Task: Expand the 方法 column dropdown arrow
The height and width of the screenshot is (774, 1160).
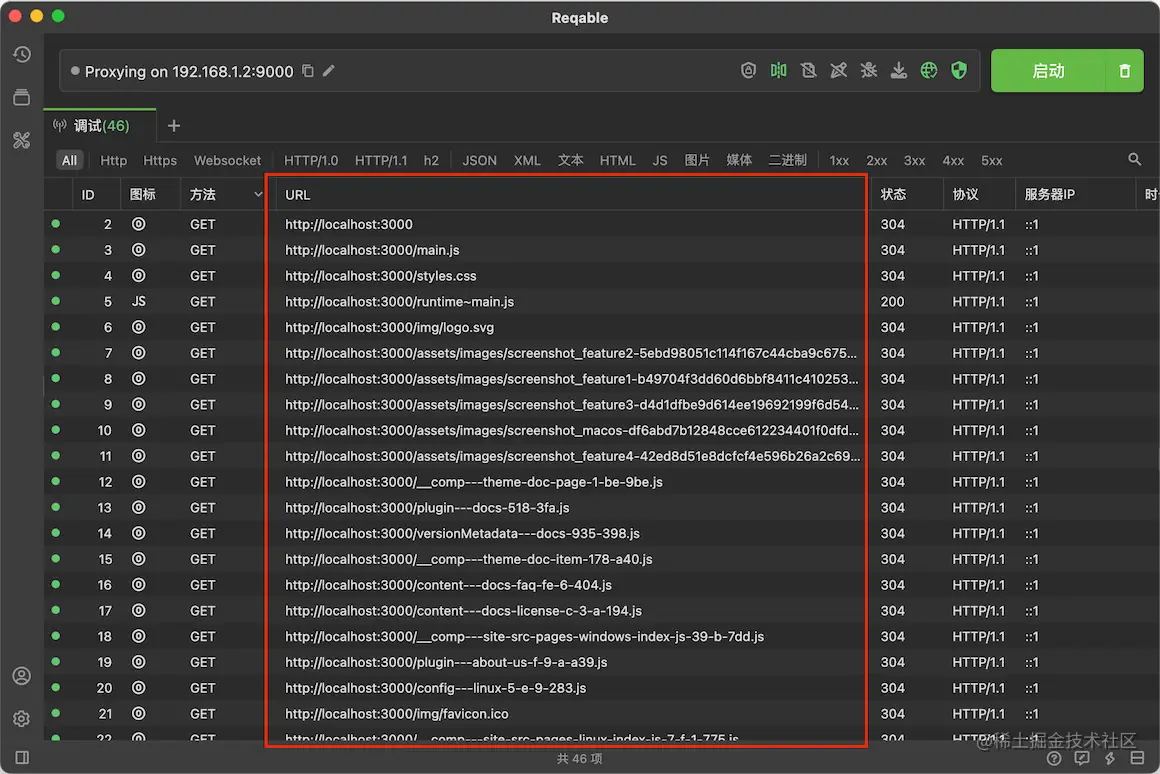Action: tap(257, 195)
